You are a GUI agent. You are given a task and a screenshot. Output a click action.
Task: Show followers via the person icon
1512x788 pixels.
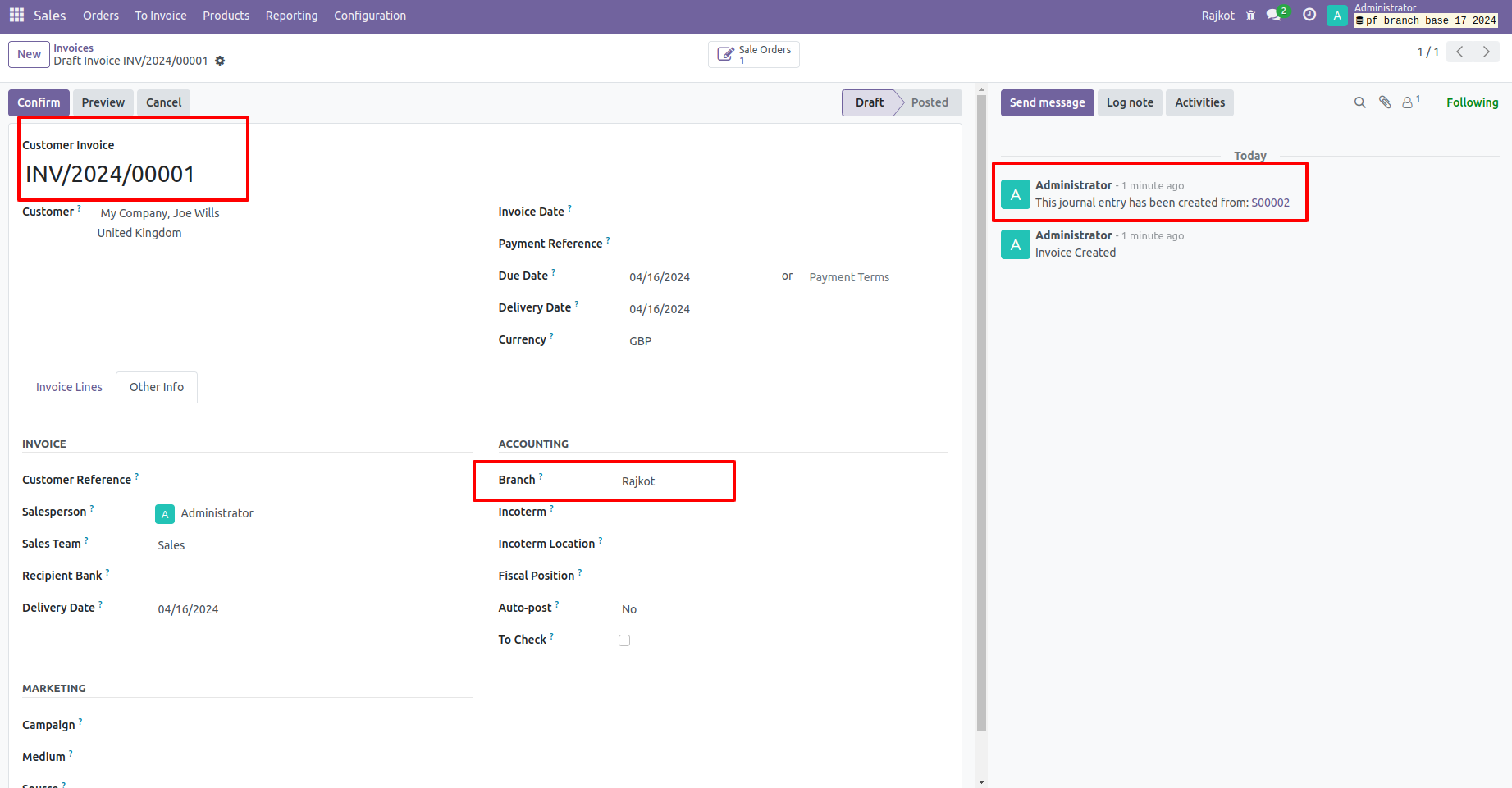1409,102
